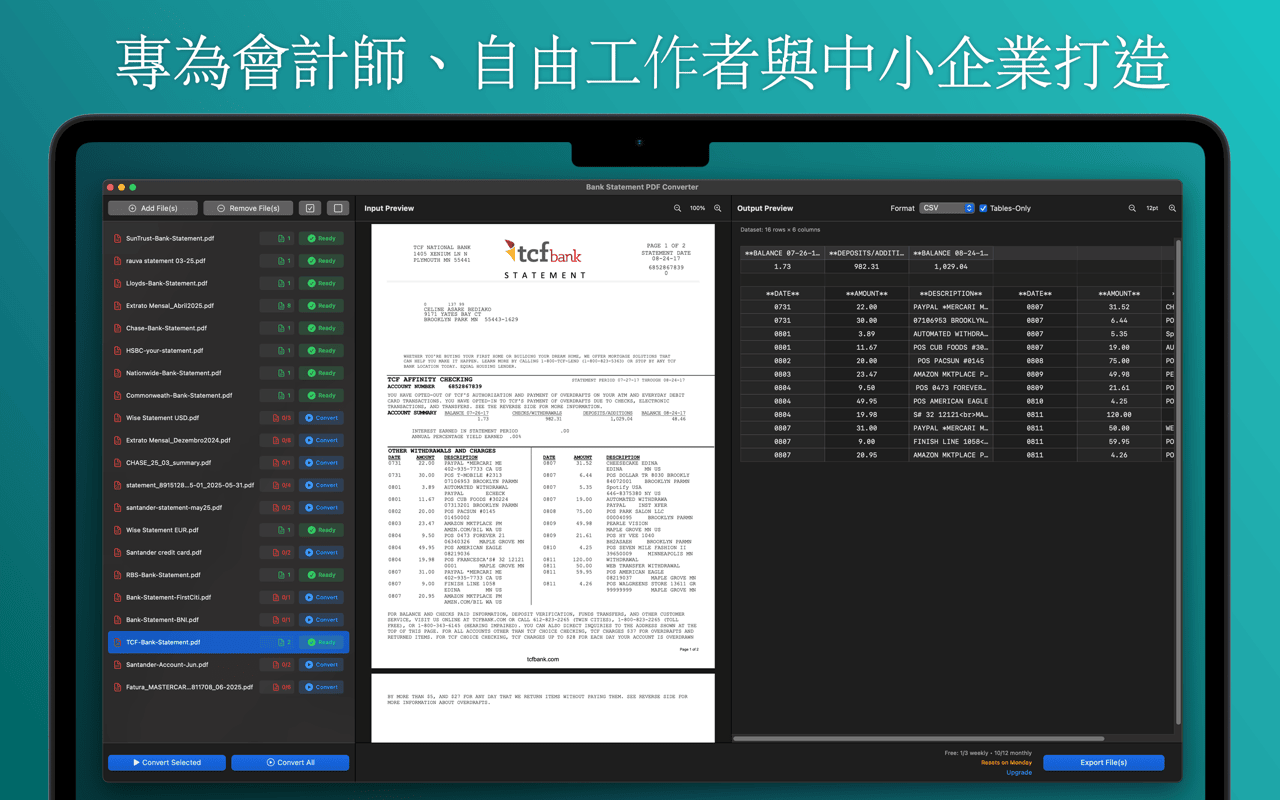The height and width of the screenshot is (800, 1280).
Task: Click the Export File(s) button
Action: [1103, 762]
